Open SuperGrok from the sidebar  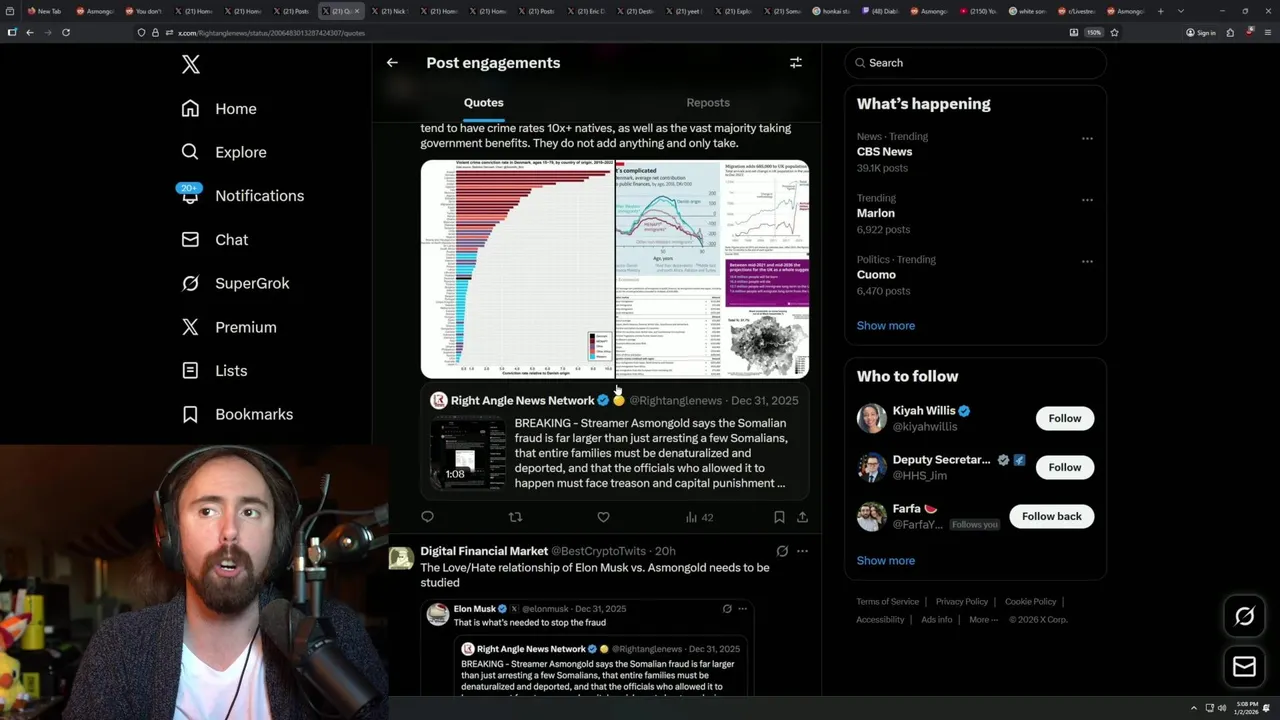pos(235,283)
